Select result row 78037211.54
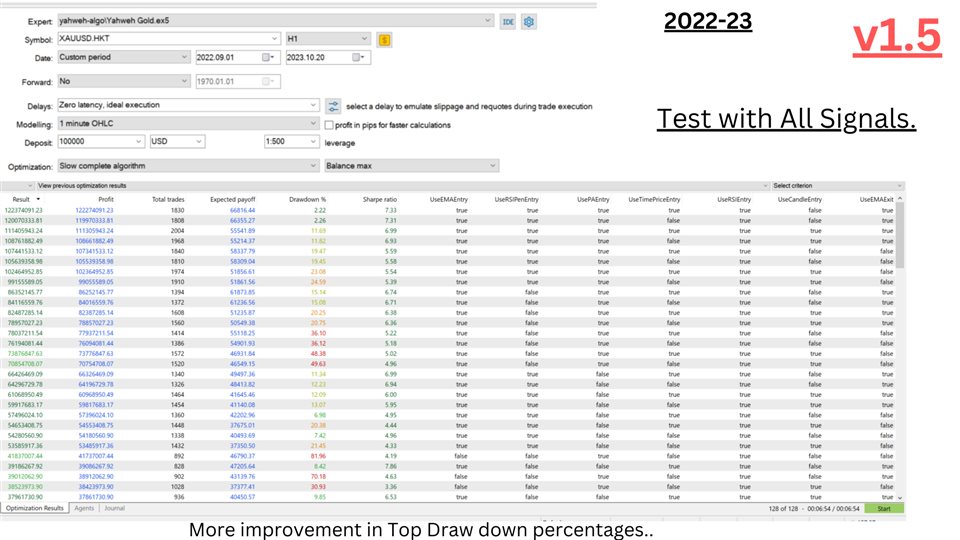 (x=448, y=333)
